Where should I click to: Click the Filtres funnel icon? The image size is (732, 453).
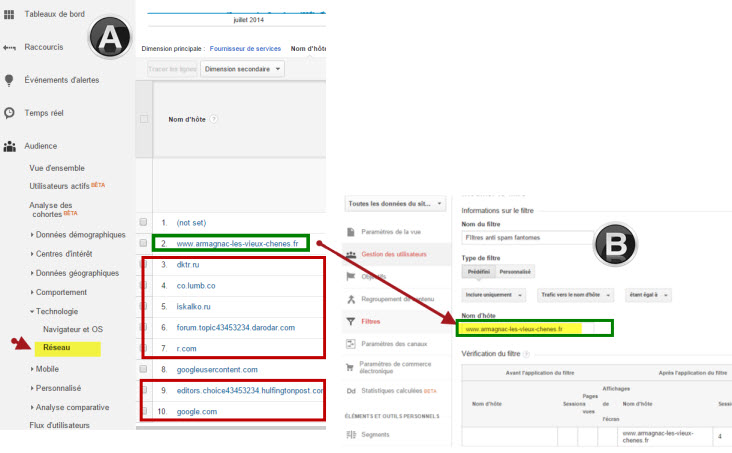[x=351, y=321]
